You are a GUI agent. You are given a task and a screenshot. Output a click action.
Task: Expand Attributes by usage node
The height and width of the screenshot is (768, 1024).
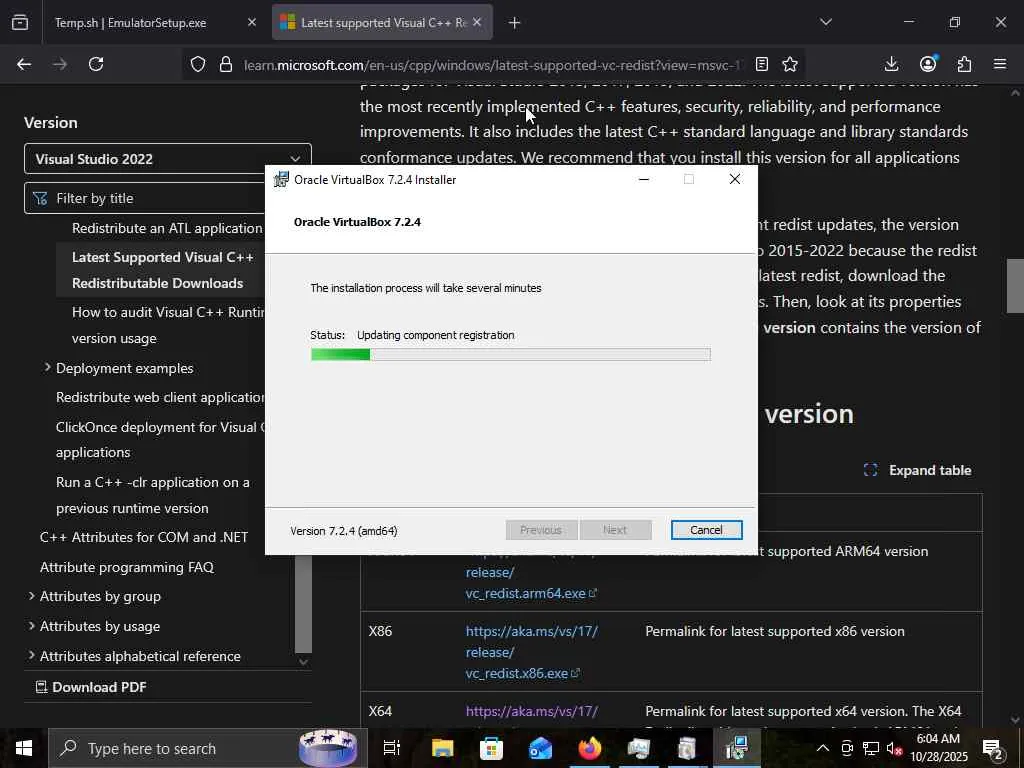[31, 626]
